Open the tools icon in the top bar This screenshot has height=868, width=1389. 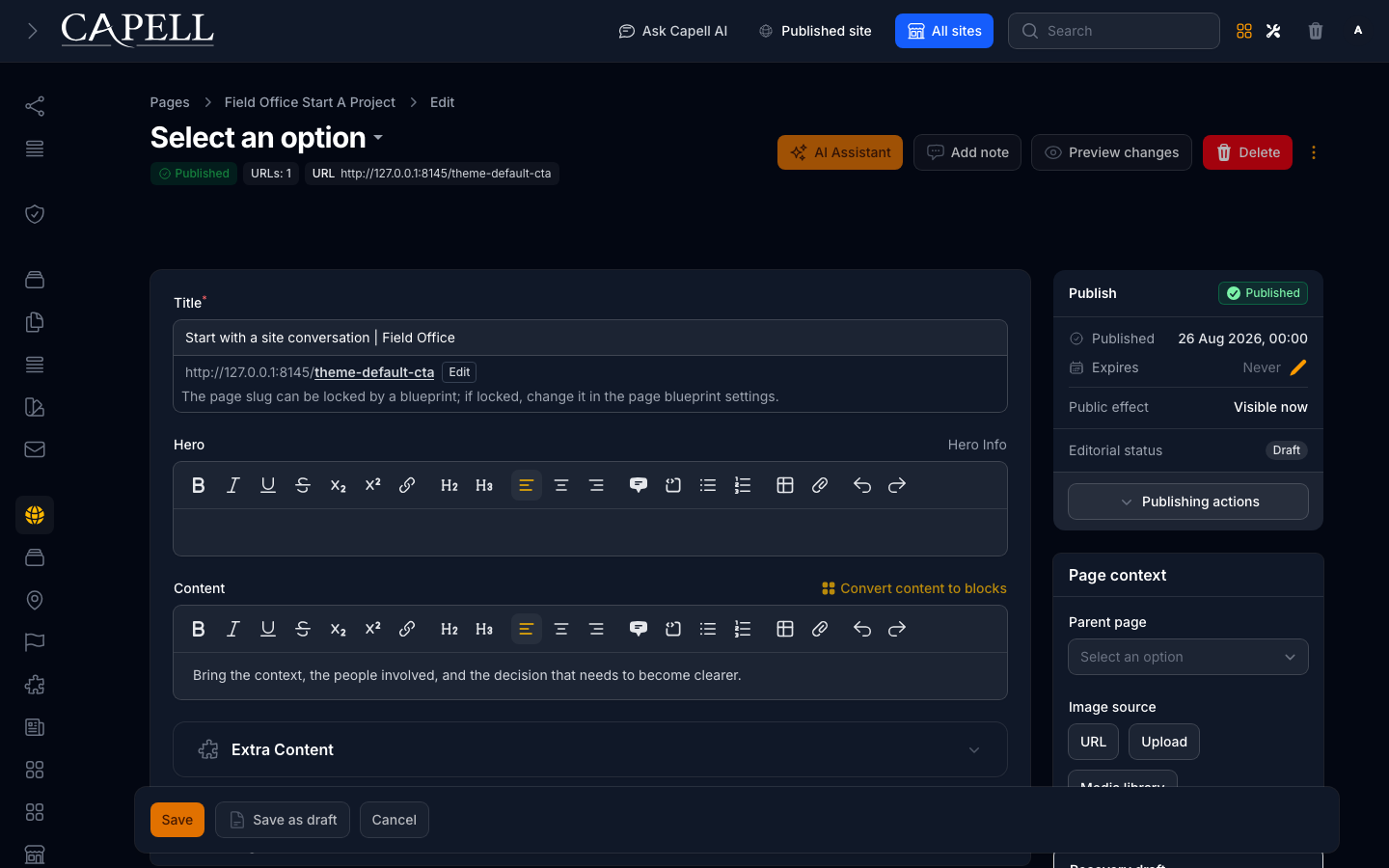point(1273,31)
